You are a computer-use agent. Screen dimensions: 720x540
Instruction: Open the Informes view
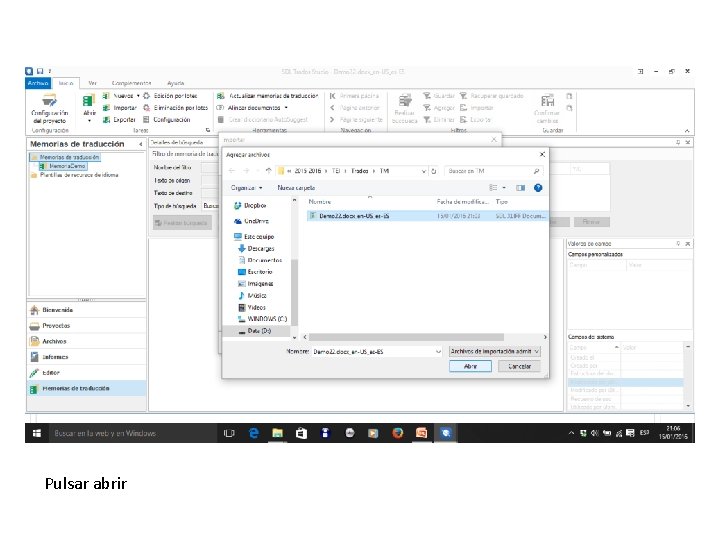click(x=86, y=357)
